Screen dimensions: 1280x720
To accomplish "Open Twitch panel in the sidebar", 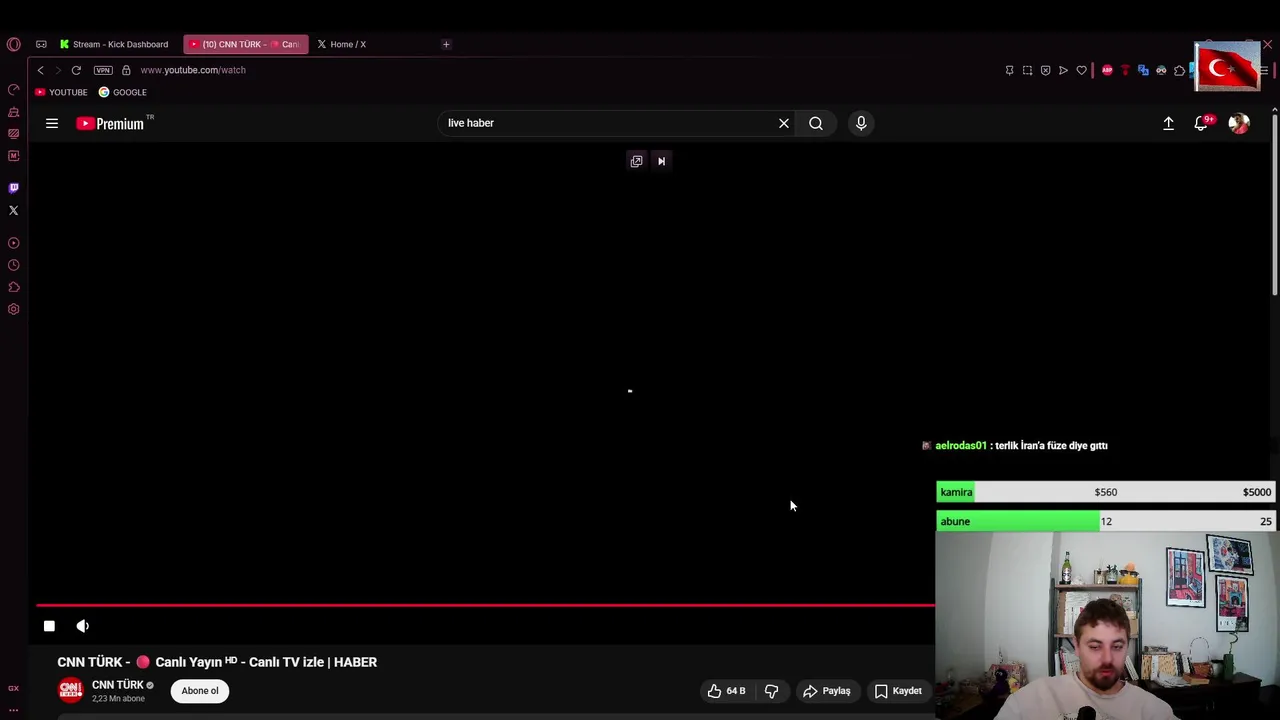I will [14, 188].
